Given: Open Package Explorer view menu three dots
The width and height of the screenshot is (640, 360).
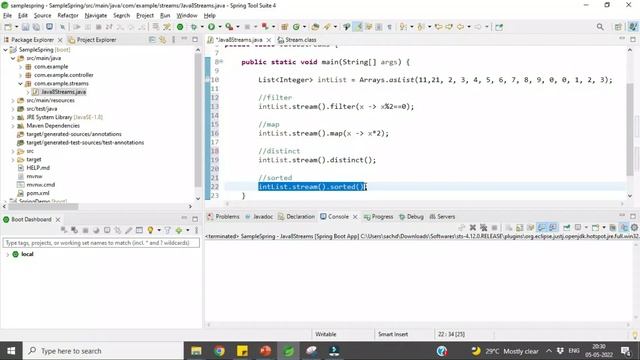Looking at the screenshot, I should pos(173,40).
